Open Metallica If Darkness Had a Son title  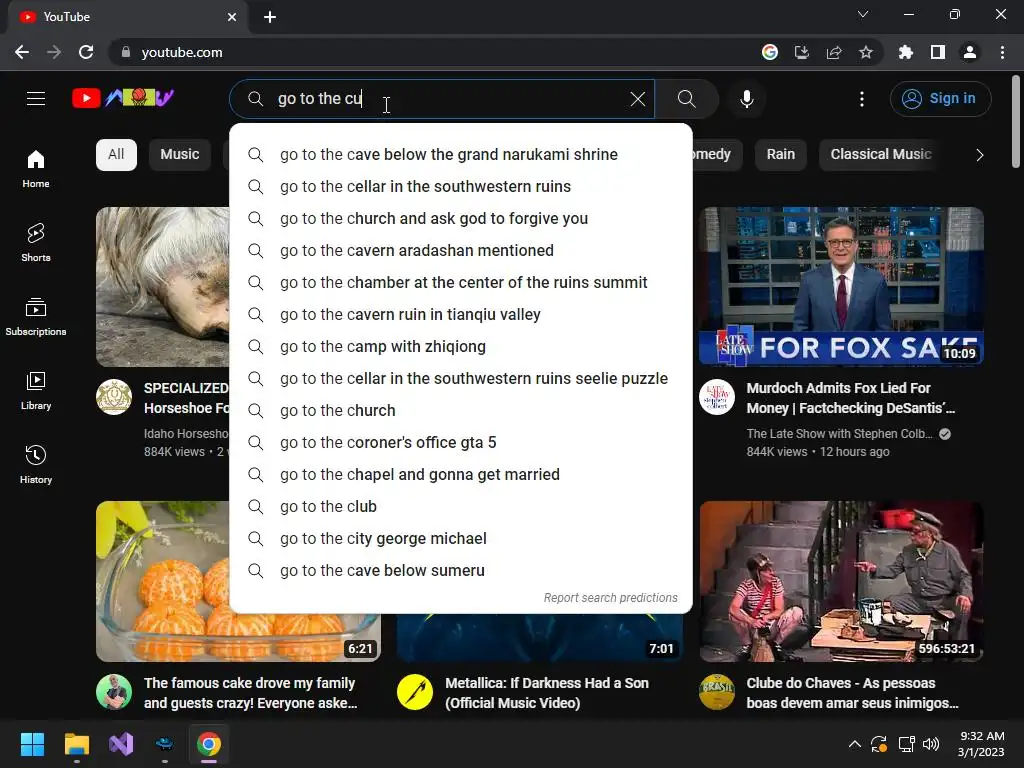tap(547, 693)
